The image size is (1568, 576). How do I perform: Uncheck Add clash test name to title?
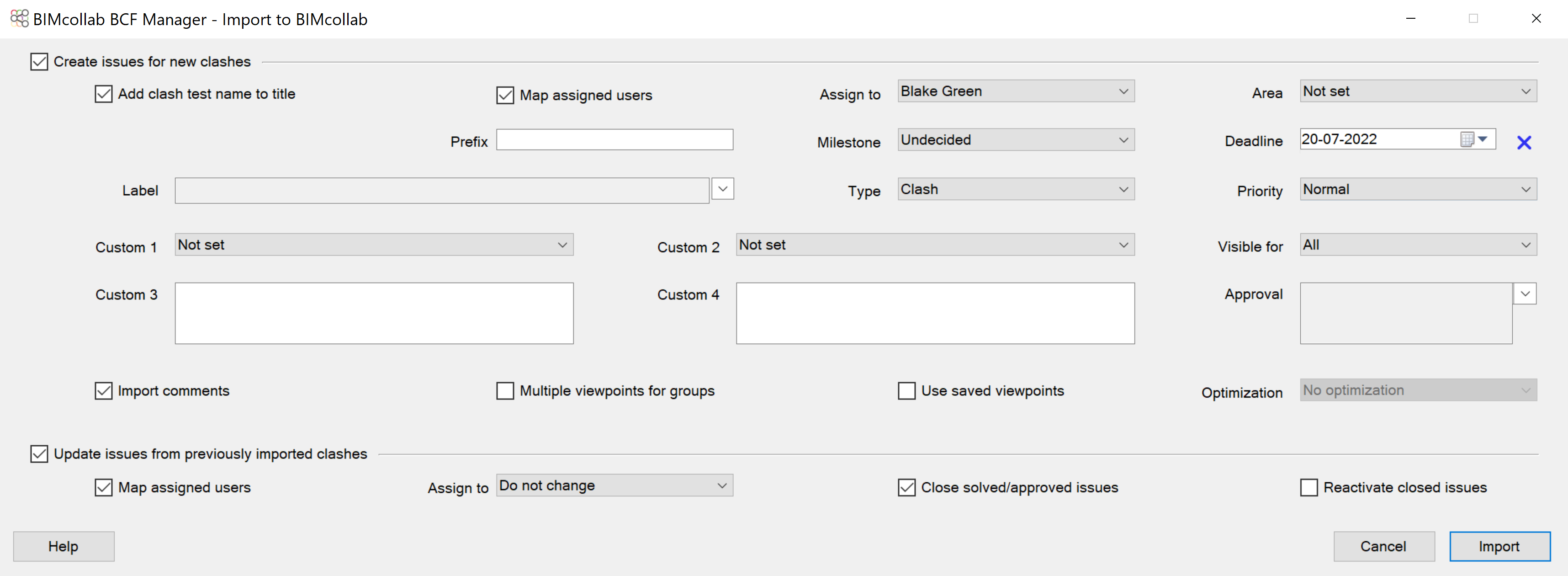[x=103, y=94]
